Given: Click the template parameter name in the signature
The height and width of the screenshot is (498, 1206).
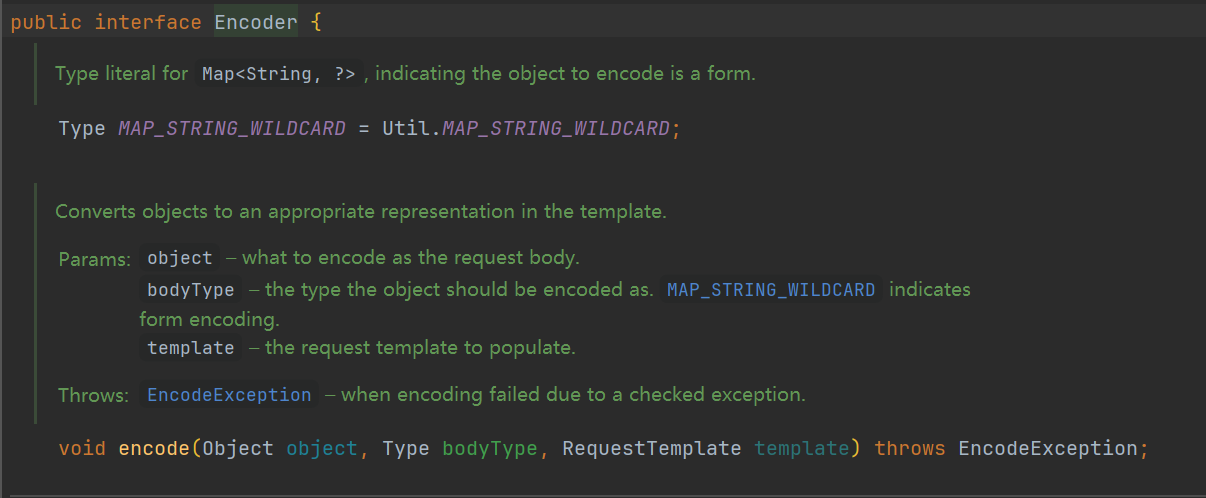Looking at the screenshot, I should coord(802,448).
